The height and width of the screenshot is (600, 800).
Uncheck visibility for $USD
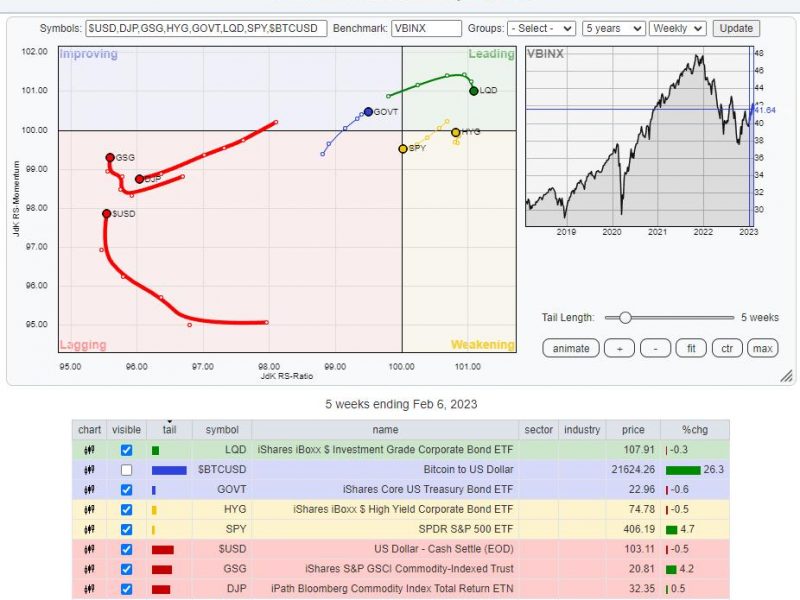127,549
